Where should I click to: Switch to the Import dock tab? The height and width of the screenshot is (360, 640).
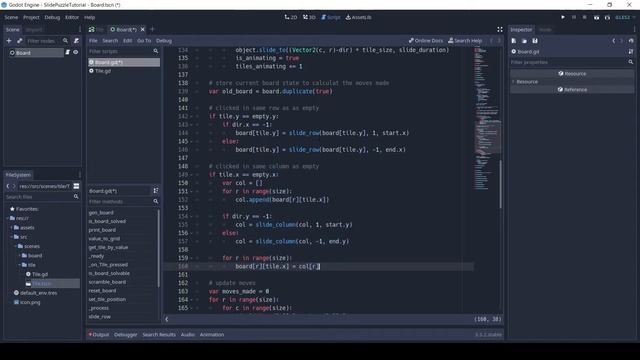(34, 29)
